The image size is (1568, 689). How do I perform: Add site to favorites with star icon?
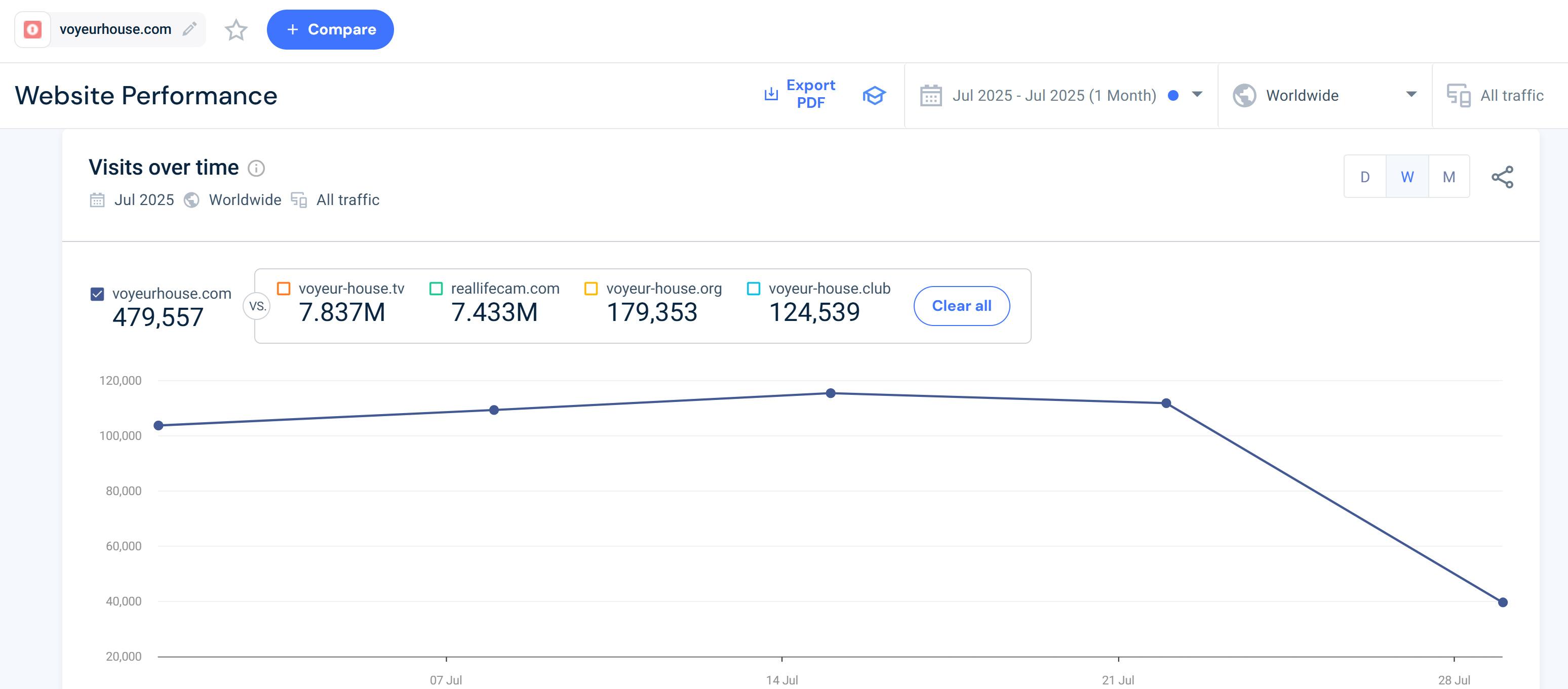tap(236, 29)
